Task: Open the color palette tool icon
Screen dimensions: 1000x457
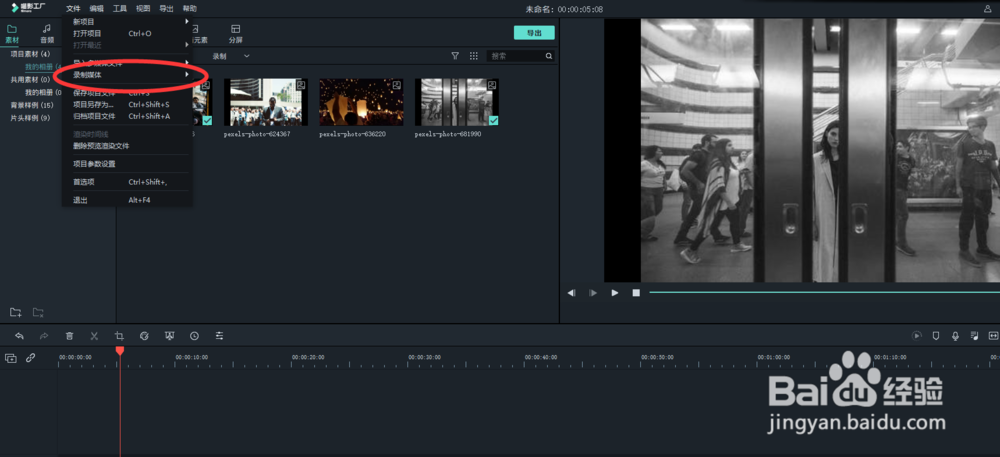Action: click(x=144, y=336)
